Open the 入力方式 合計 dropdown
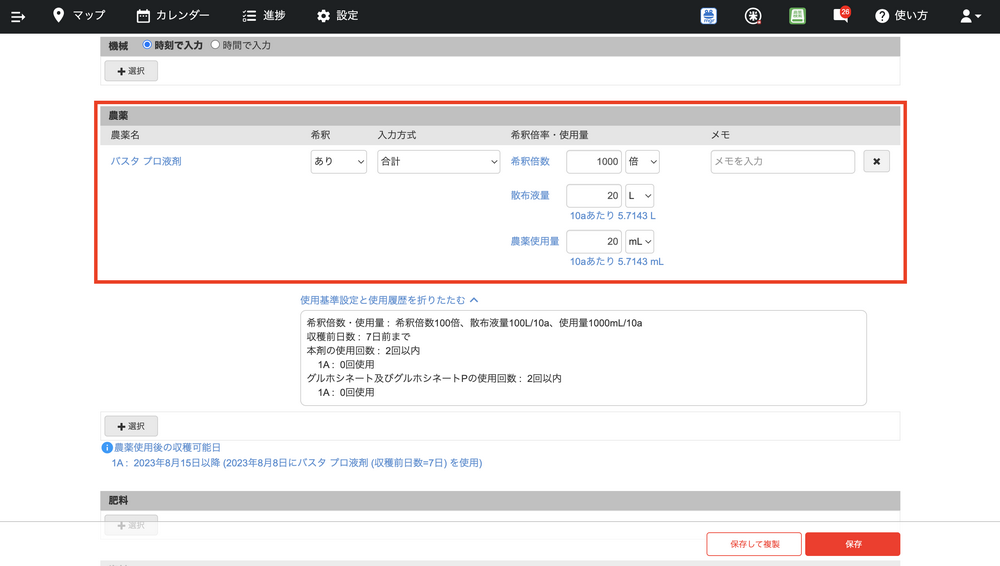Screen dimensions: 1000x566 (x=438, y=161)
